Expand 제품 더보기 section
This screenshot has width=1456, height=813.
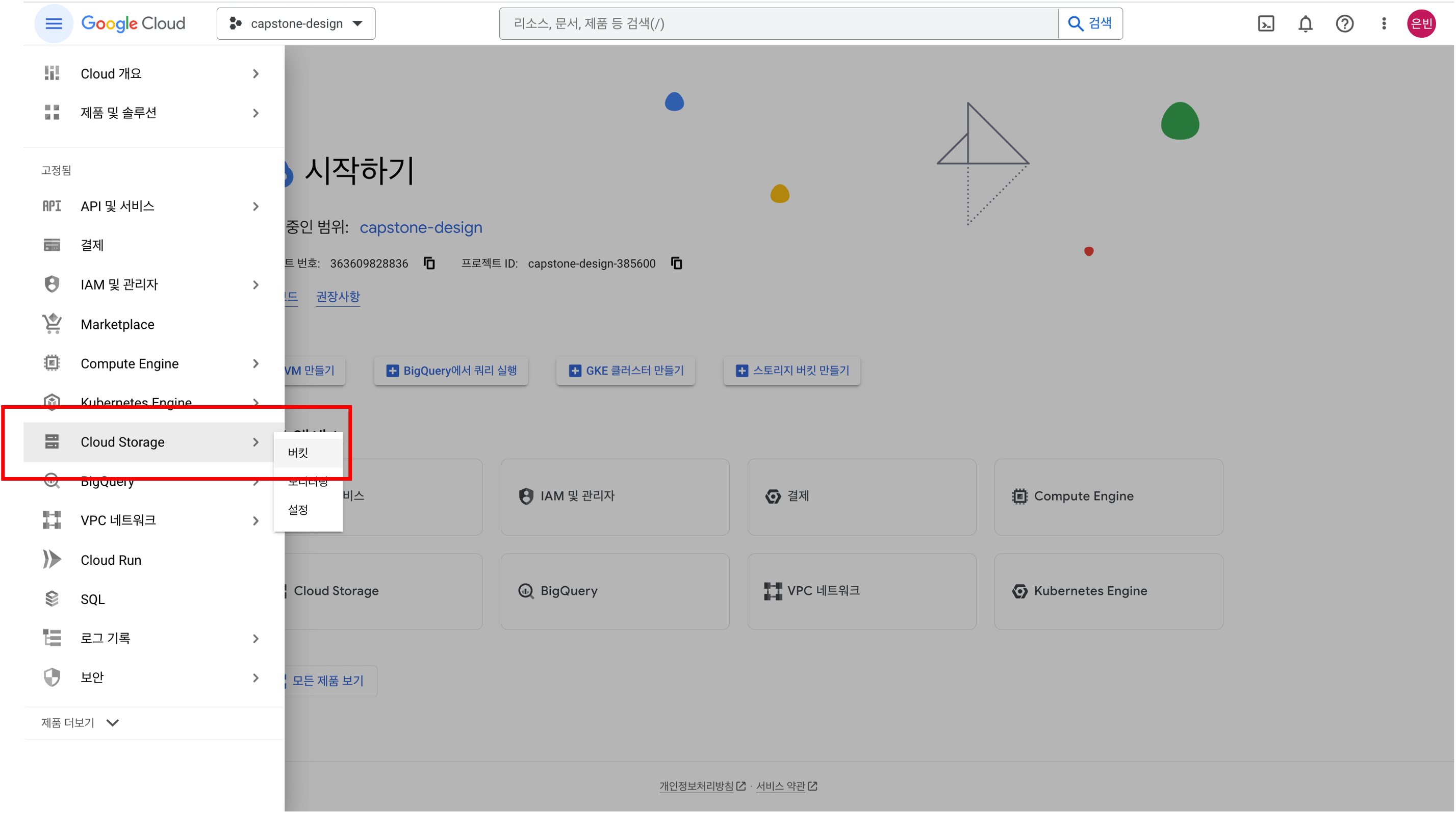click(80, 723)
